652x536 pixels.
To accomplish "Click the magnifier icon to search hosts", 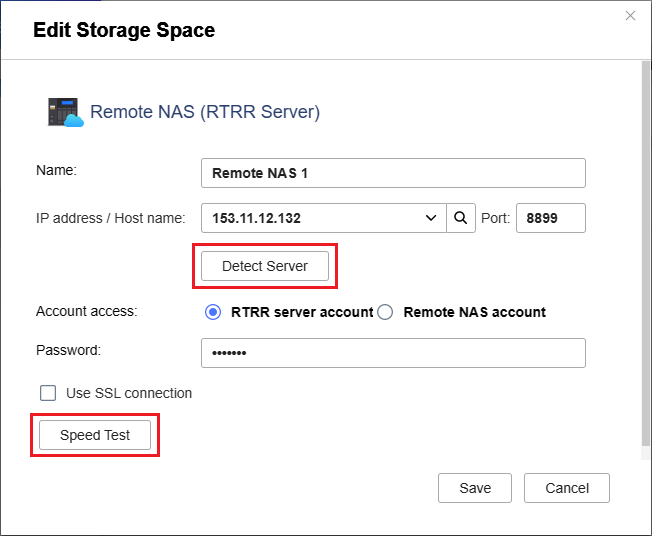I will [460, 218].
